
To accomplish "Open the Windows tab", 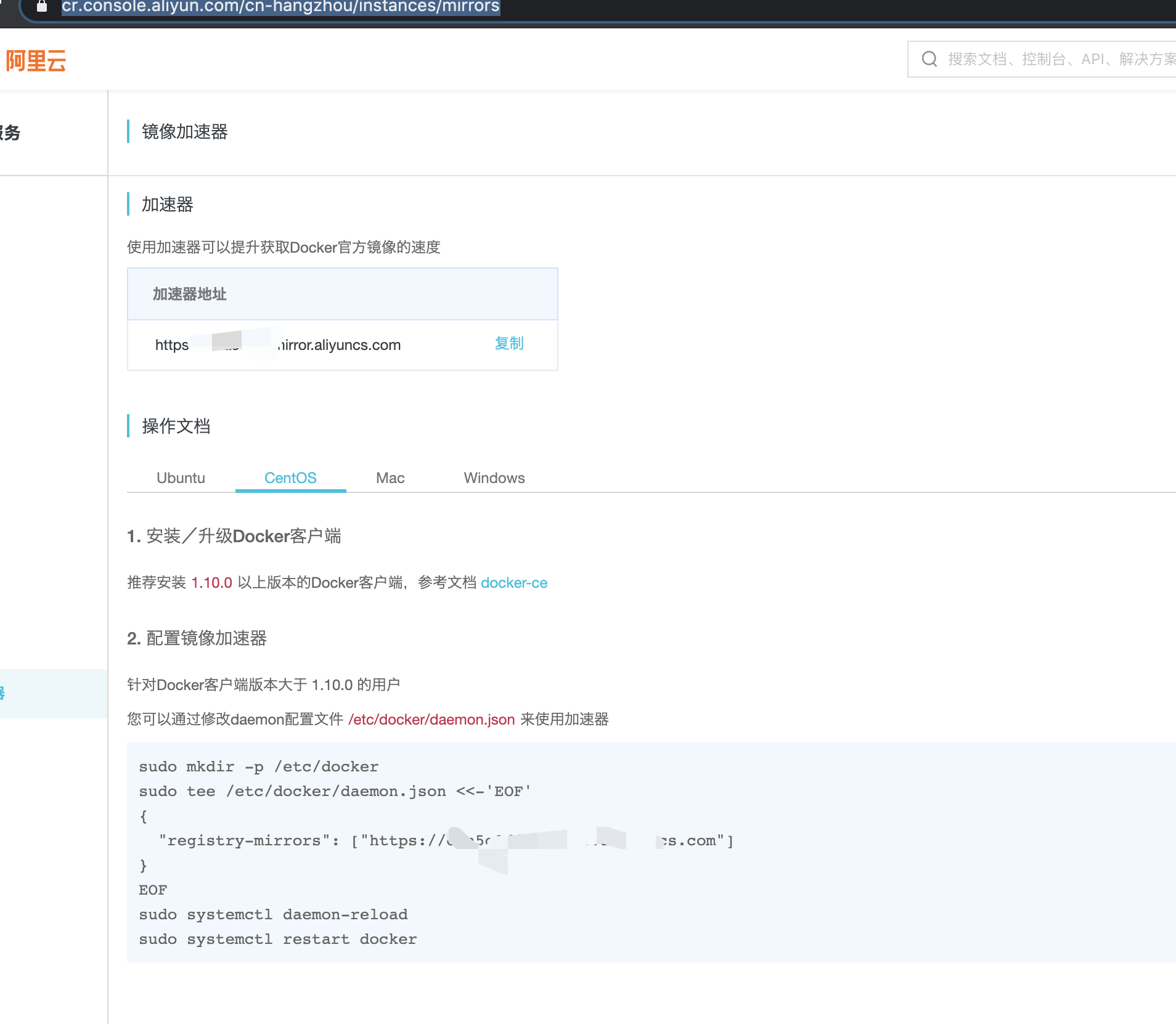I will click(494, 478).
